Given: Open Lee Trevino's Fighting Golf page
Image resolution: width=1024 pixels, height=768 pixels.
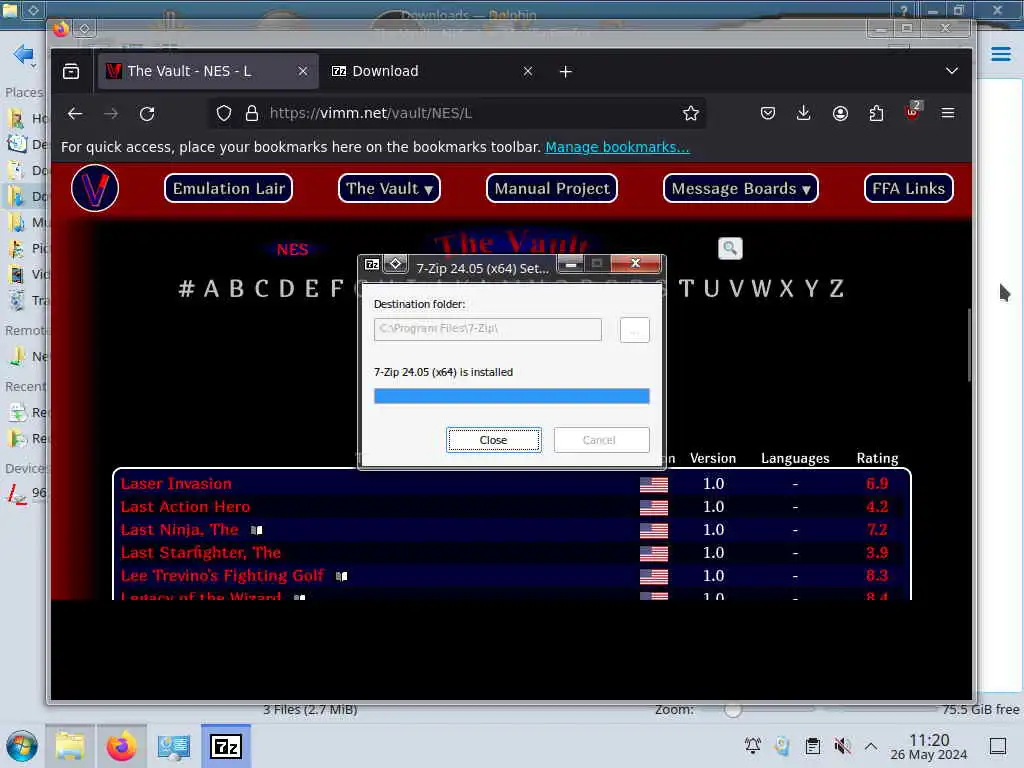Looking at the screenshot, I should (x=222, y=575).
